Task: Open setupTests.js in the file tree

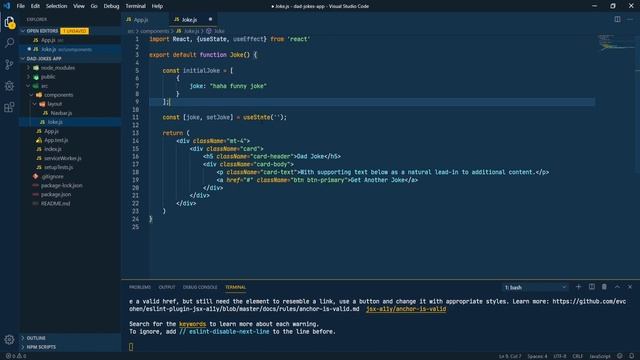Action: 58,167
